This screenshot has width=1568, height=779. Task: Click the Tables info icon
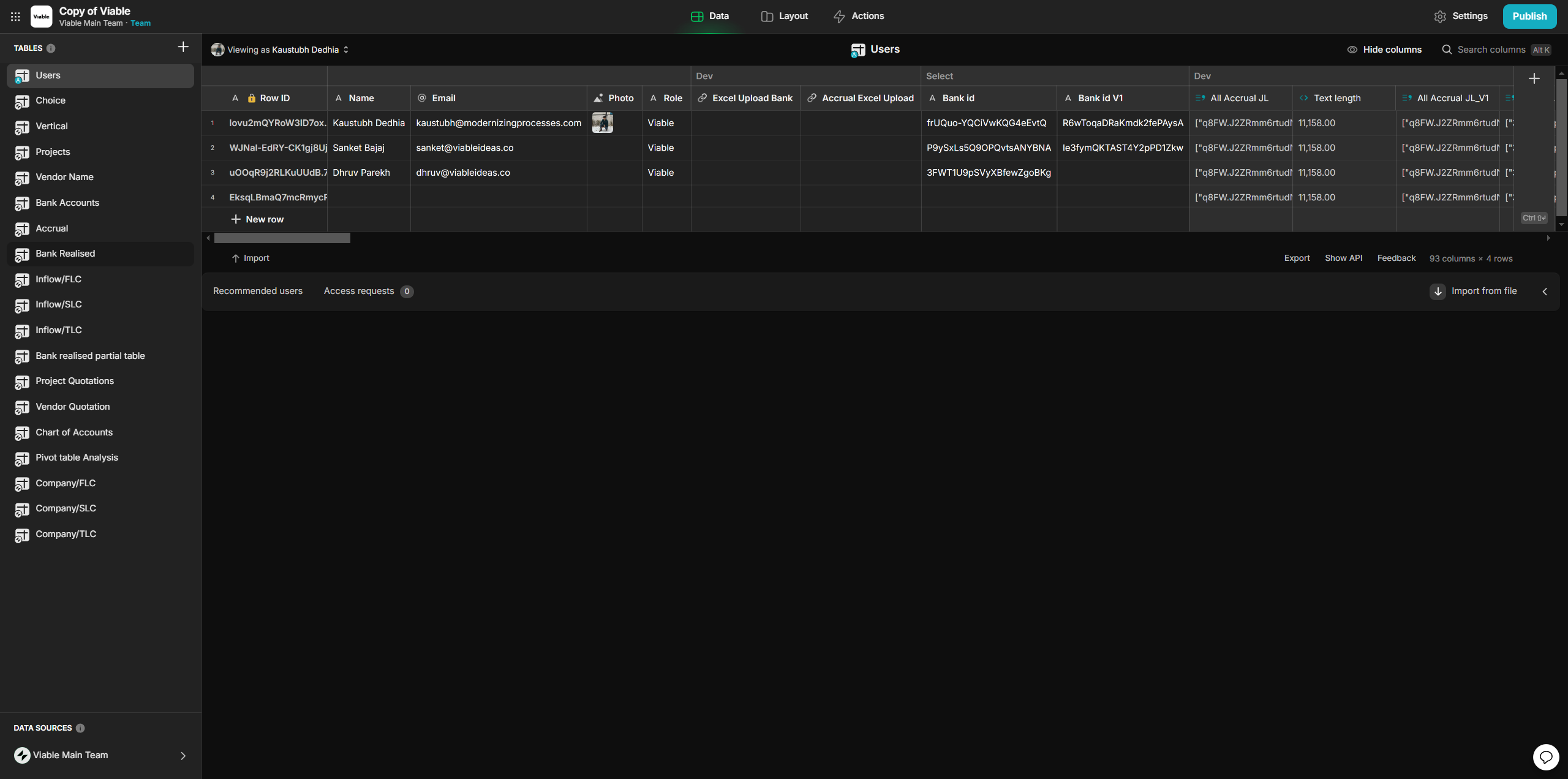51,48
